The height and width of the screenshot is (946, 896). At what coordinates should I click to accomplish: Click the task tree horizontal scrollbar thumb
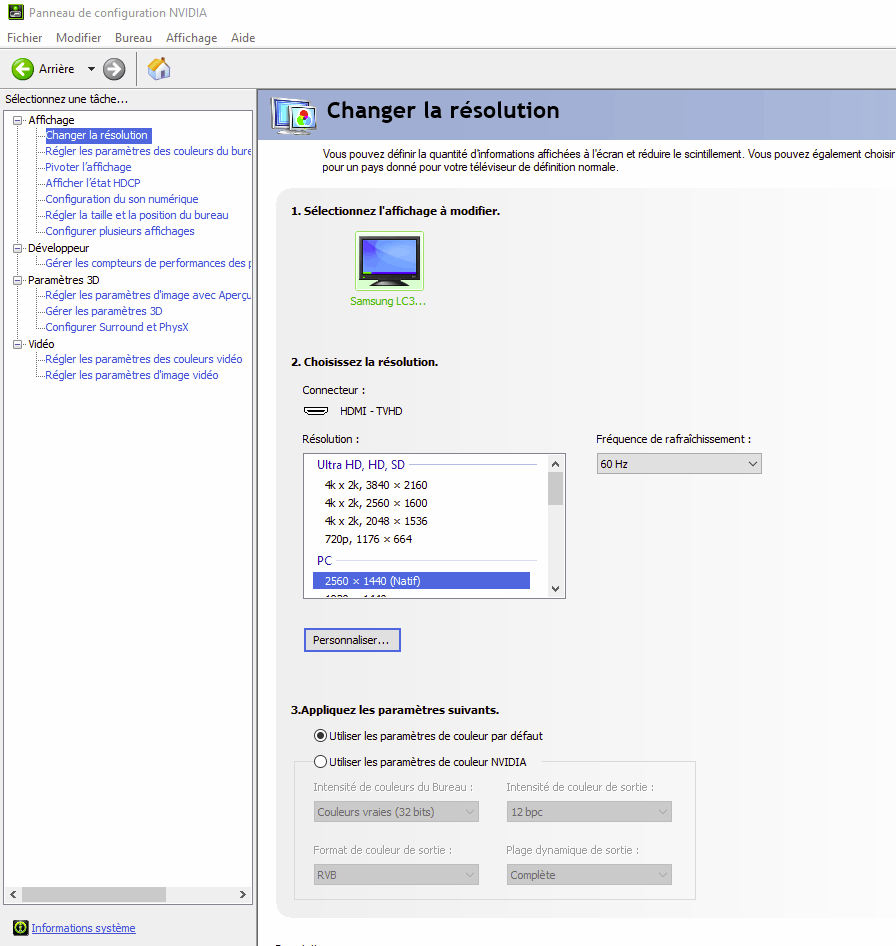tap(94, 894)
